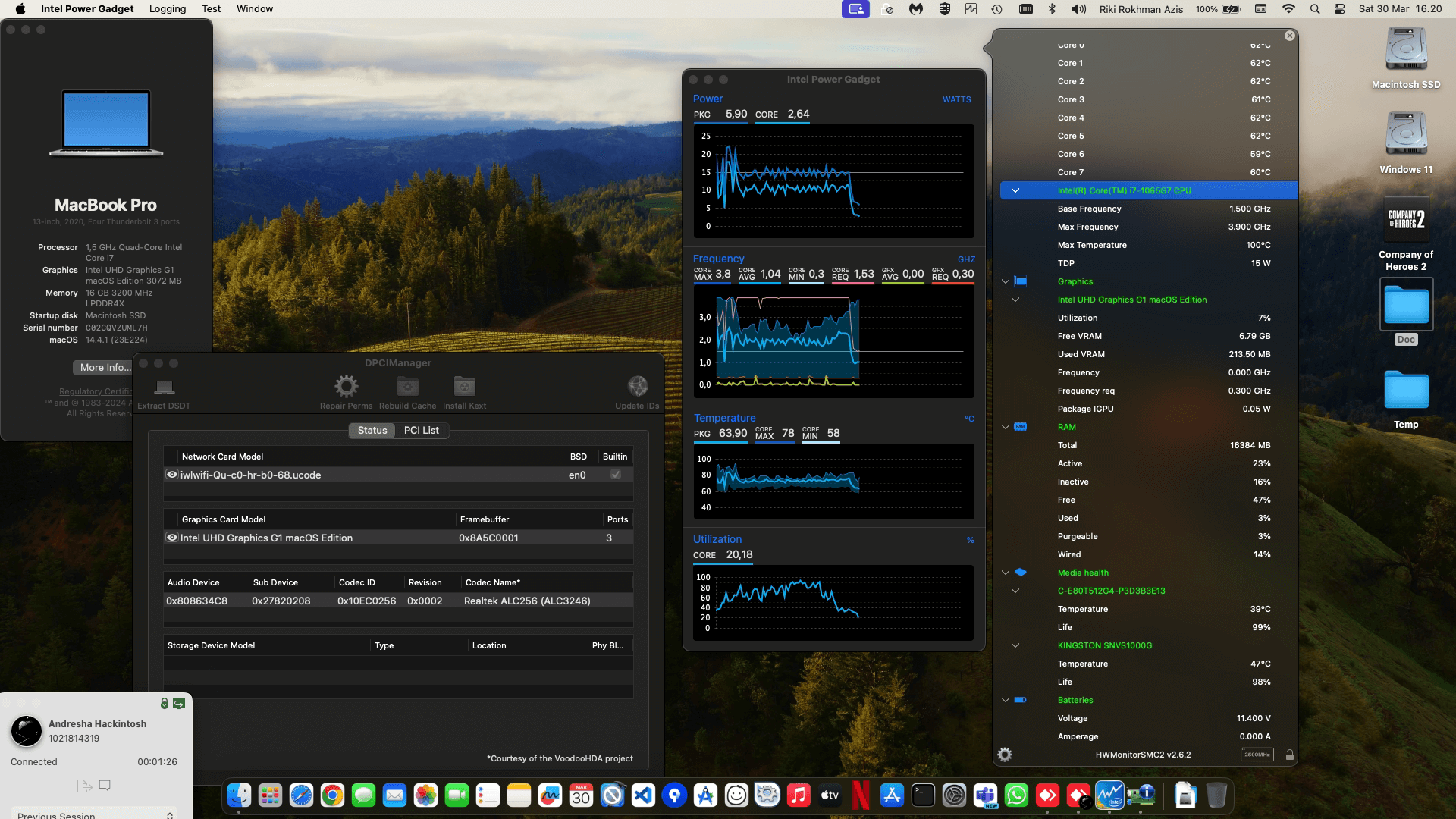Click the Bluetooth menu bar icon

click(x=1052, y=9)
